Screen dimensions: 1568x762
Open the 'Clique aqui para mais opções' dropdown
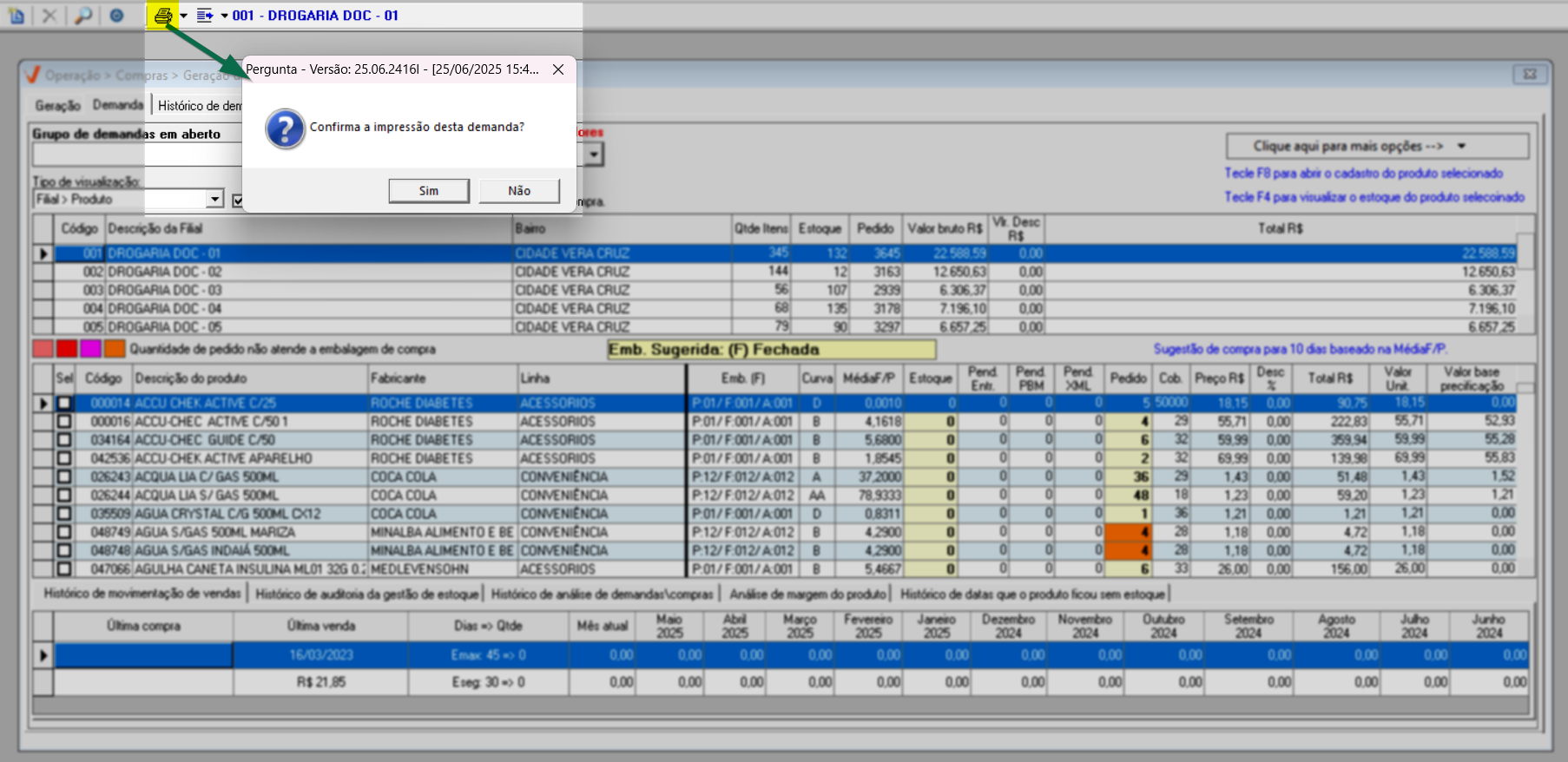1377,146
